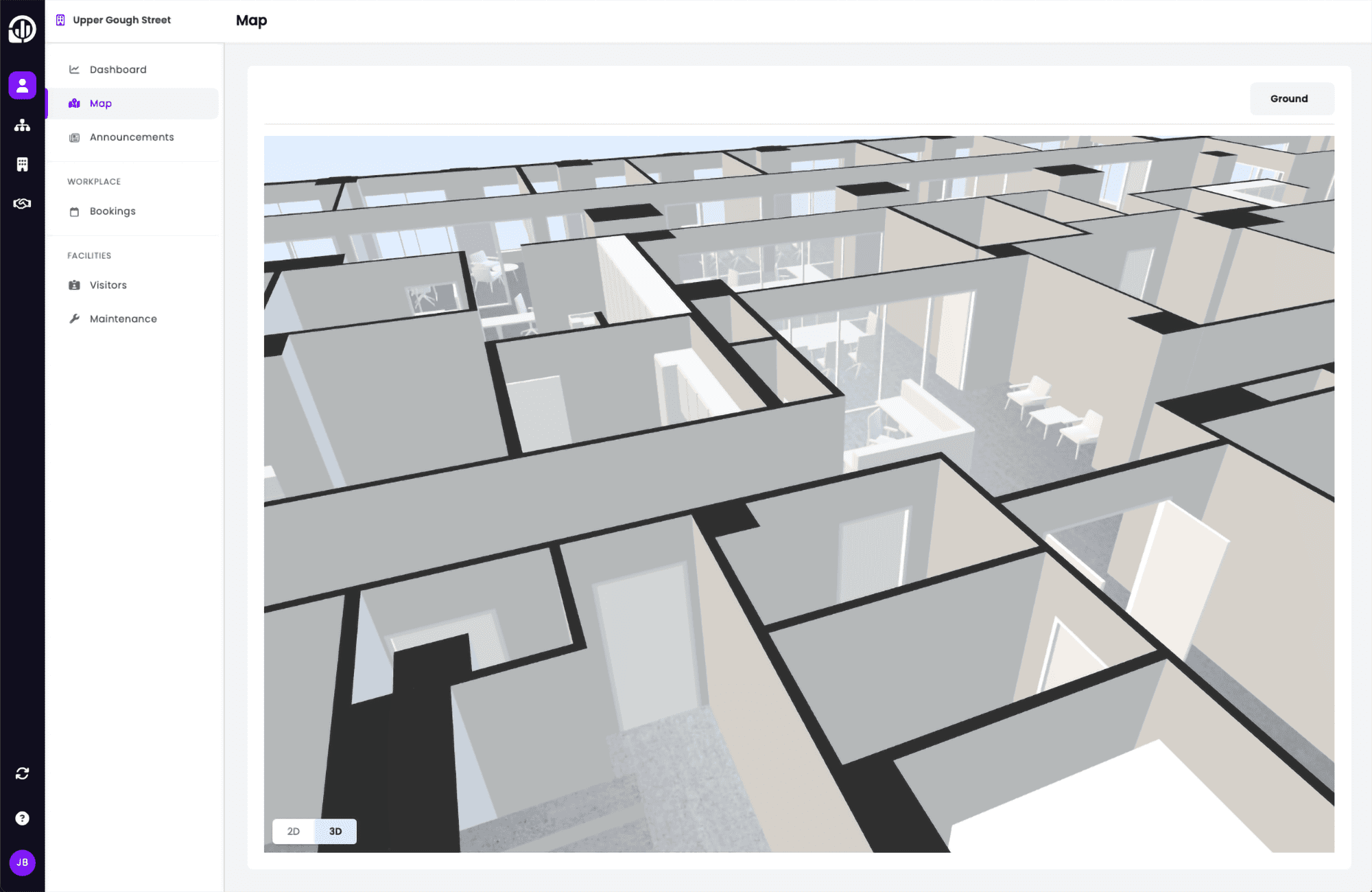Screen dimensions: 1372x892
Task: Open Maintenance in Facilities
Action: [123, 319]
